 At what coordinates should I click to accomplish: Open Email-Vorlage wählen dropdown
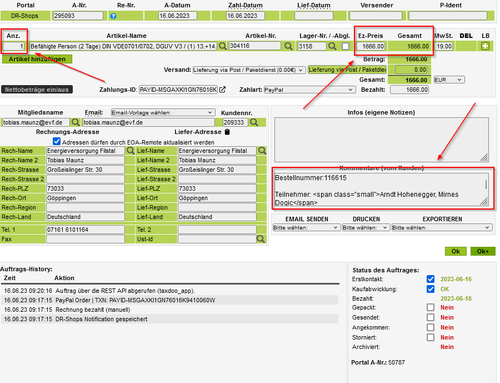[162, 112]
